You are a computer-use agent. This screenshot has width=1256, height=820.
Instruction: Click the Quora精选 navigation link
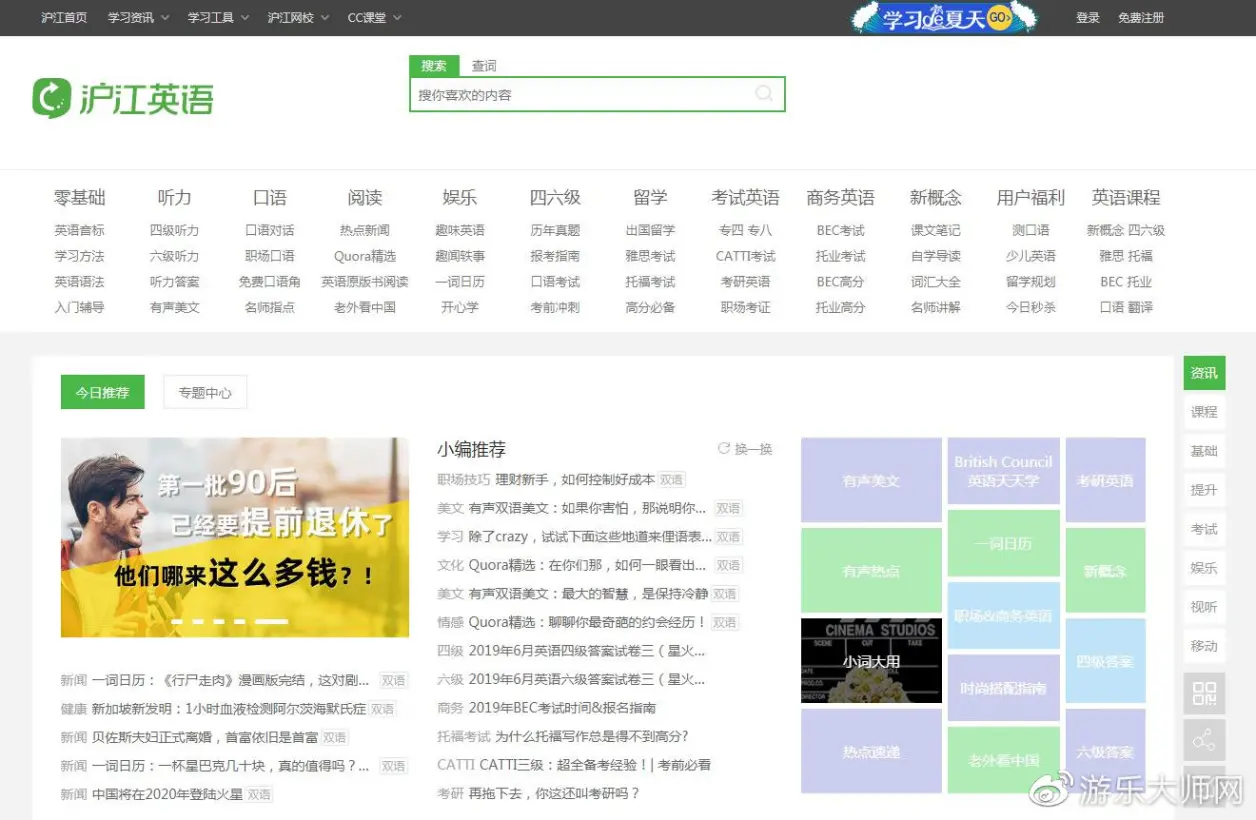365,256
